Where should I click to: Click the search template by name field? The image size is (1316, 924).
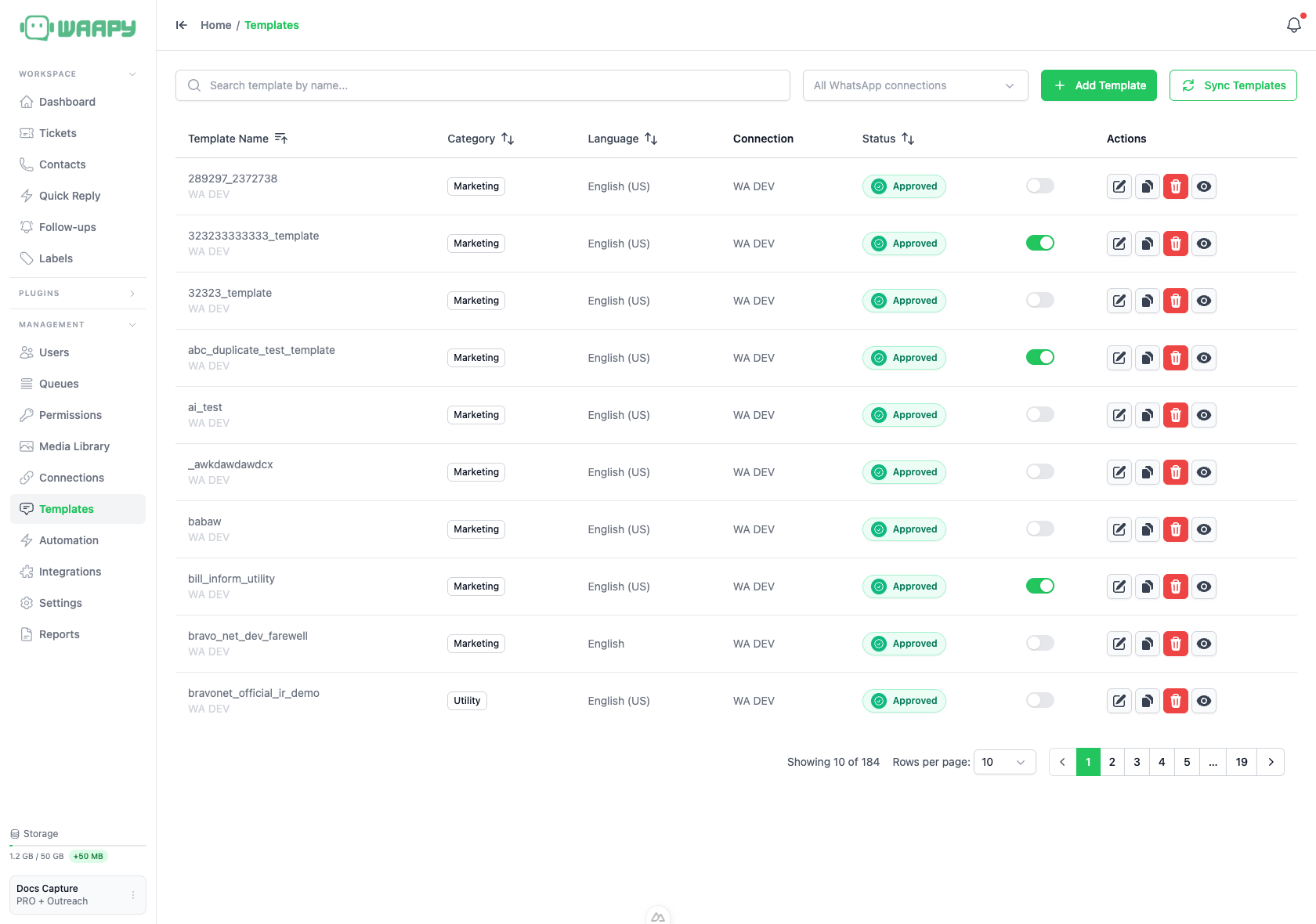pos(483,85)
